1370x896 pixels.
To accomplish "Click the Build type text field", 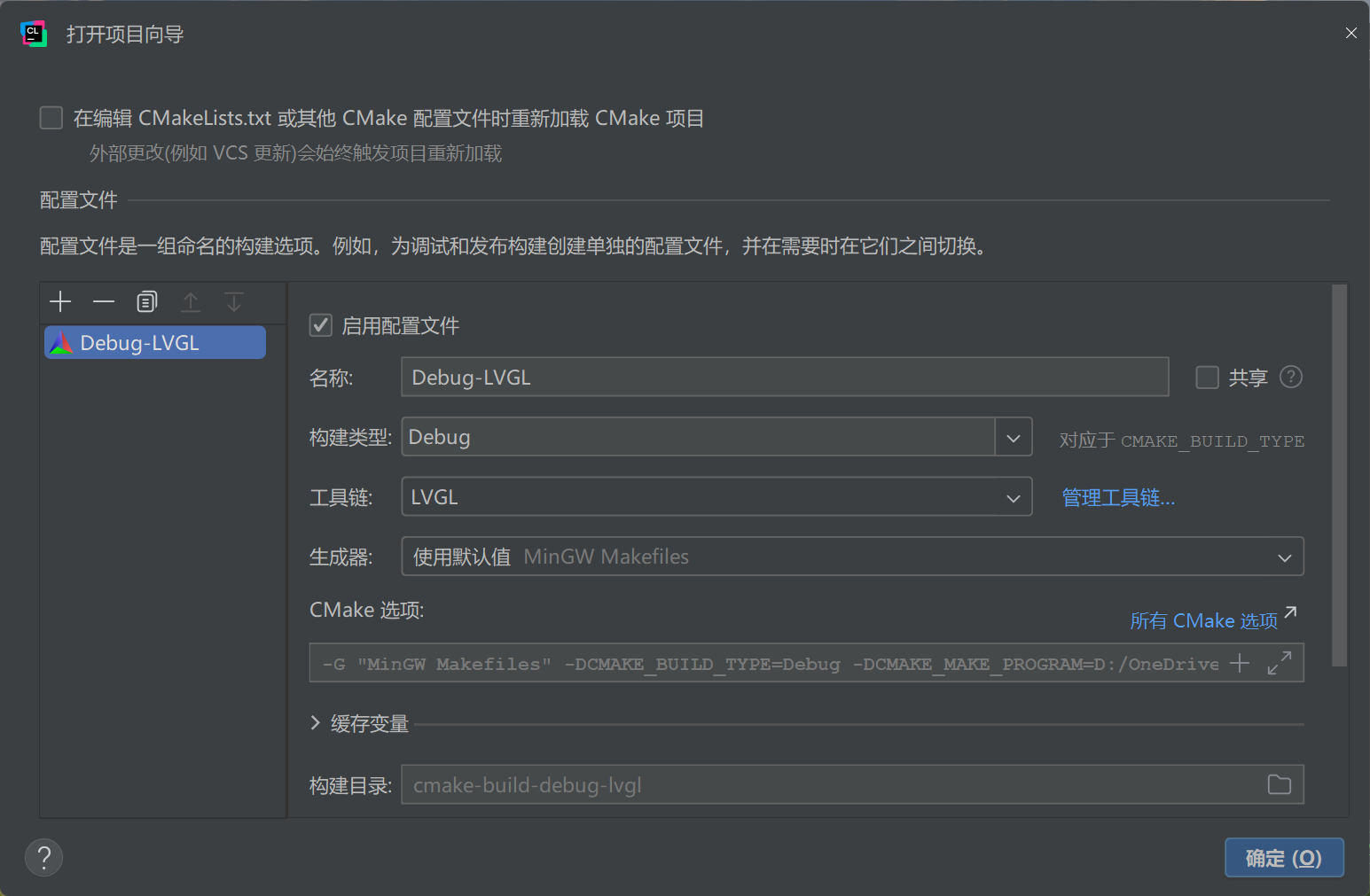I will [x=698, y=437].
